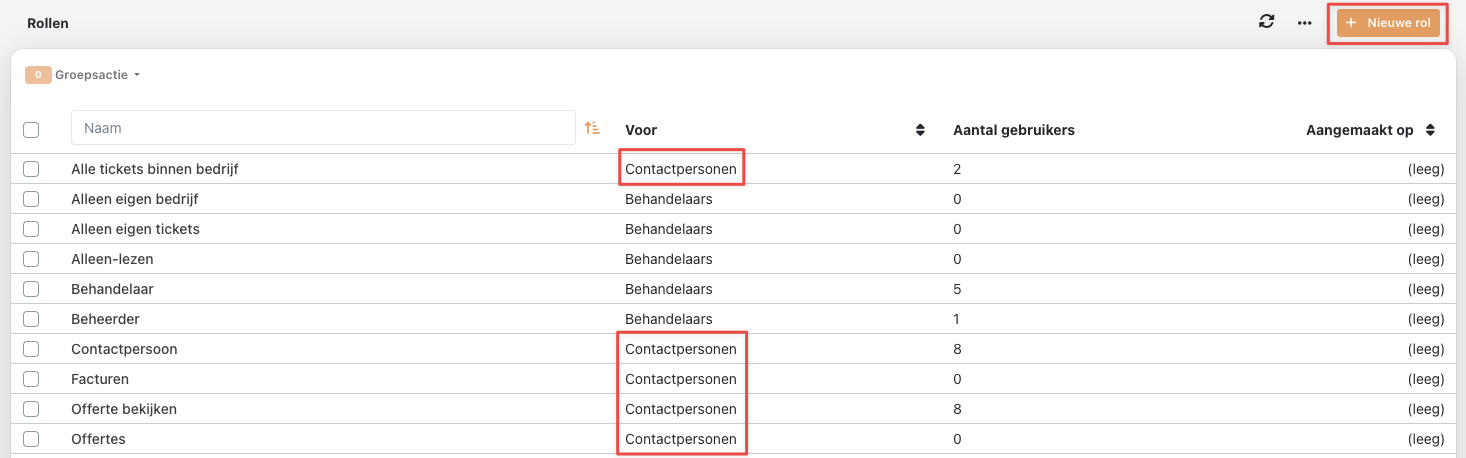This screenshot has height=458, width=1466.
Task: Type in the Naam filter field
Action: [323, 128]
